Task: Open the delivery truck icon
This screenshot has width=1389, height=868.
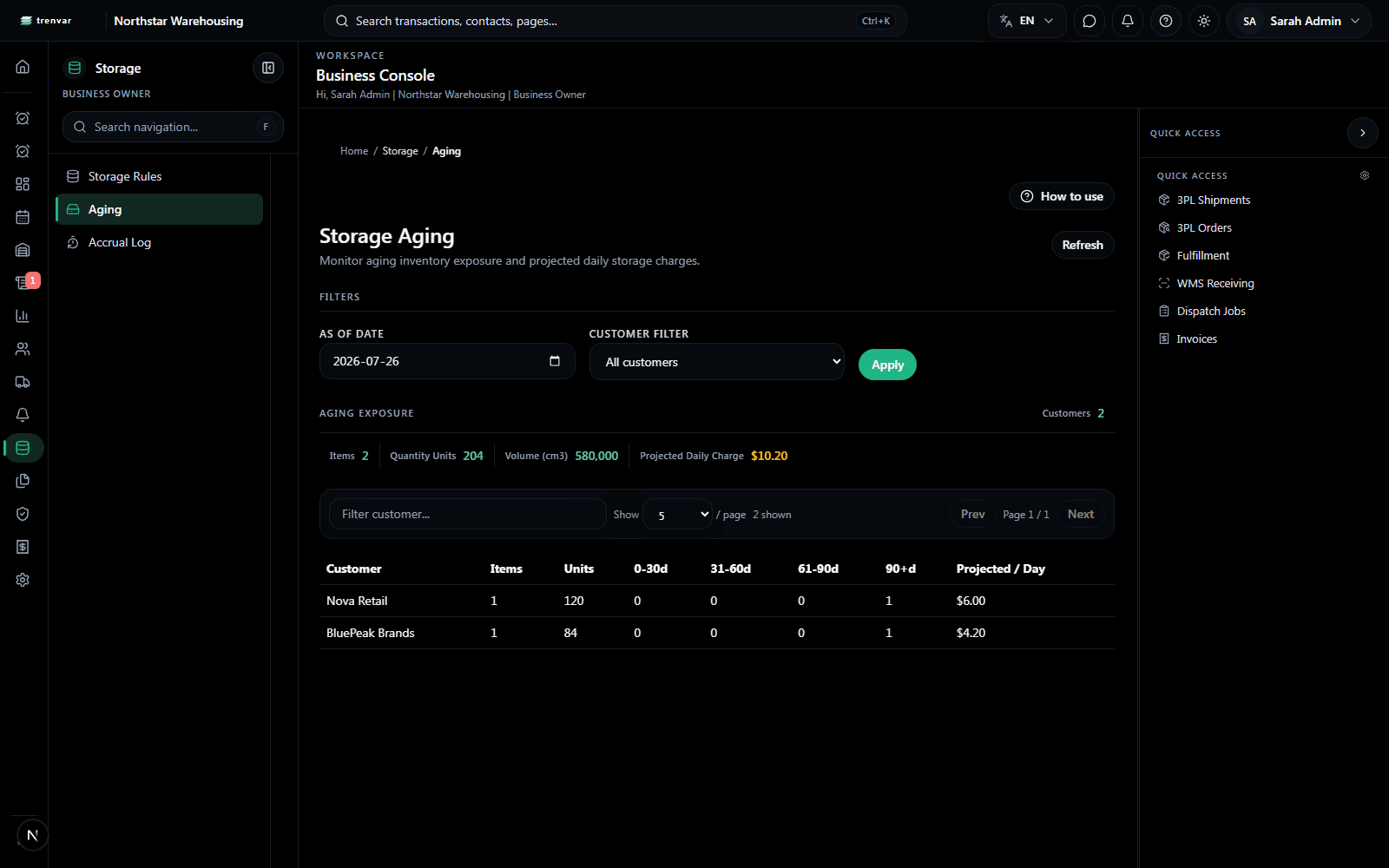Action: click(23, 382)
